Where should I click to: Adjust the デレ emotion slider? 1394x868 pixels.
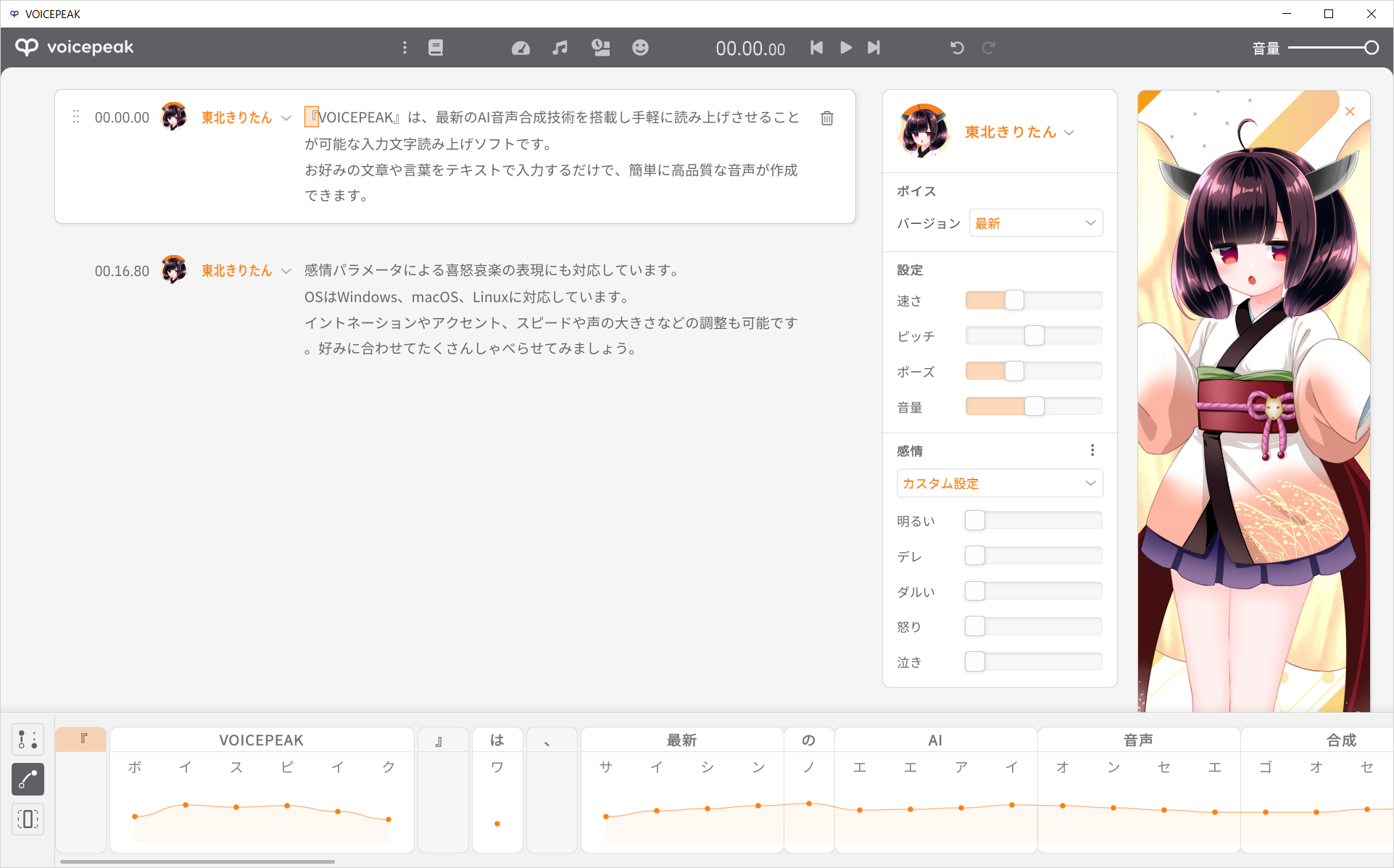click(x=1034, y=556)
